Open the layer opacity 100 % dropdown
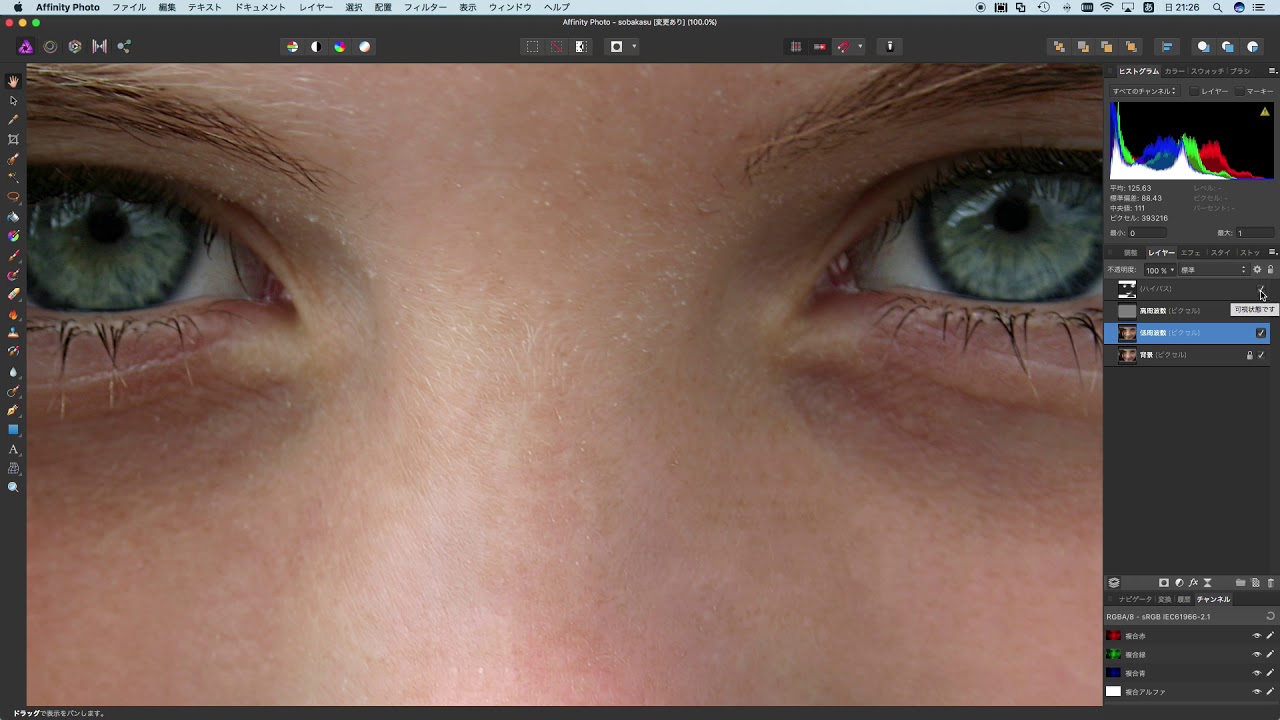 (1160, 270)
